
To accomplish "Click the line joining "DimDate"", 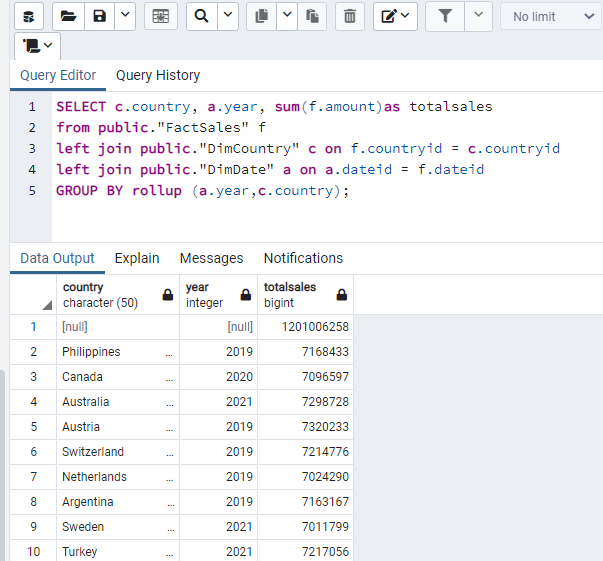I will (270, 170).
